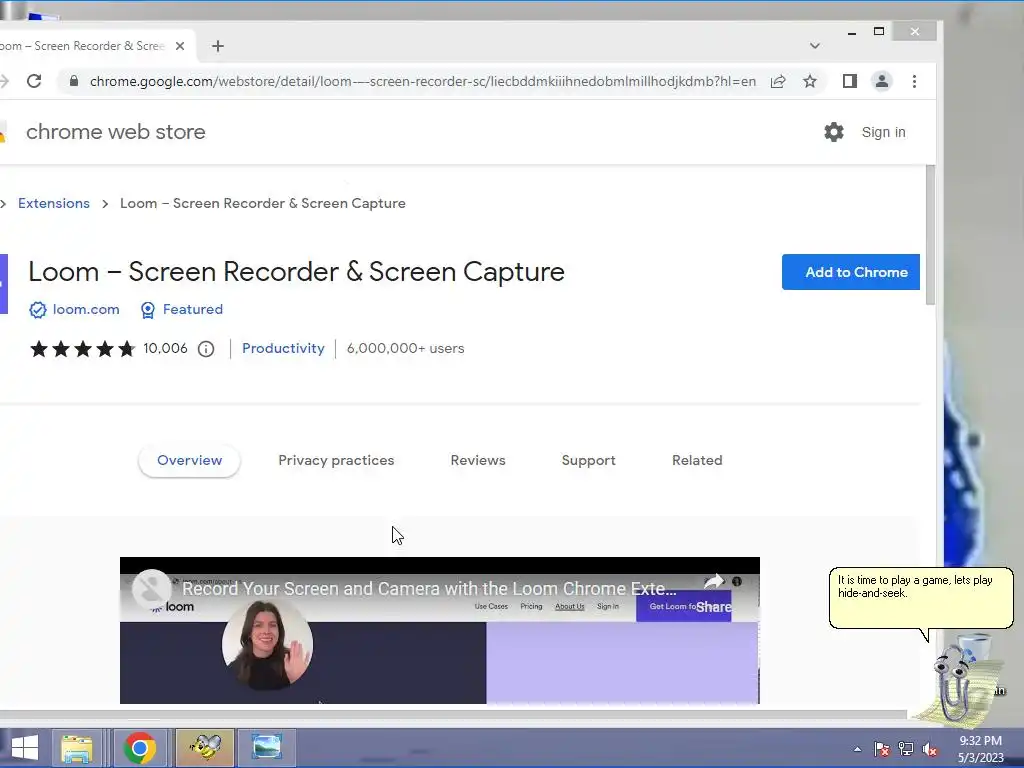The width and height of the screenshot is (1024, 768).
Task: Show hidden tray icons arrow
Action: 857,749
